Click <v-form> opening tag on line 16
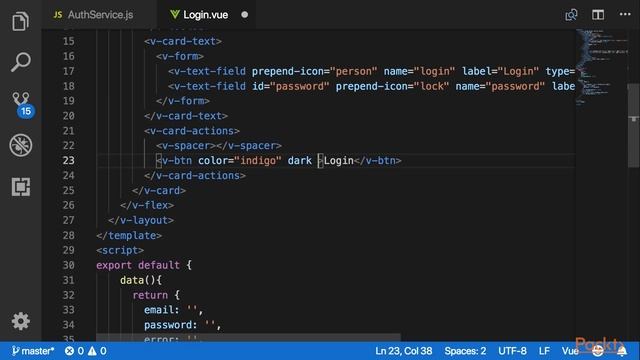The width and height of the screenshot is (640, 360). coord(180,56)
